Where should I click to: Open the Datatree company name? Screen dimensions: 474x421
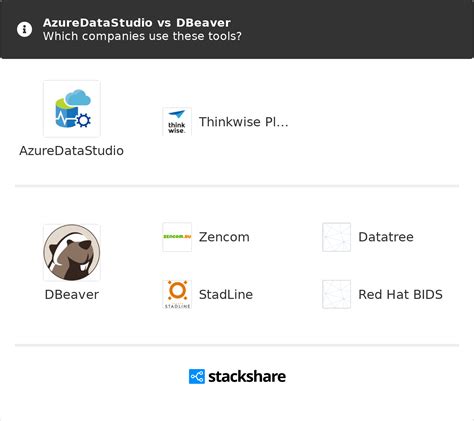point(386,237)
